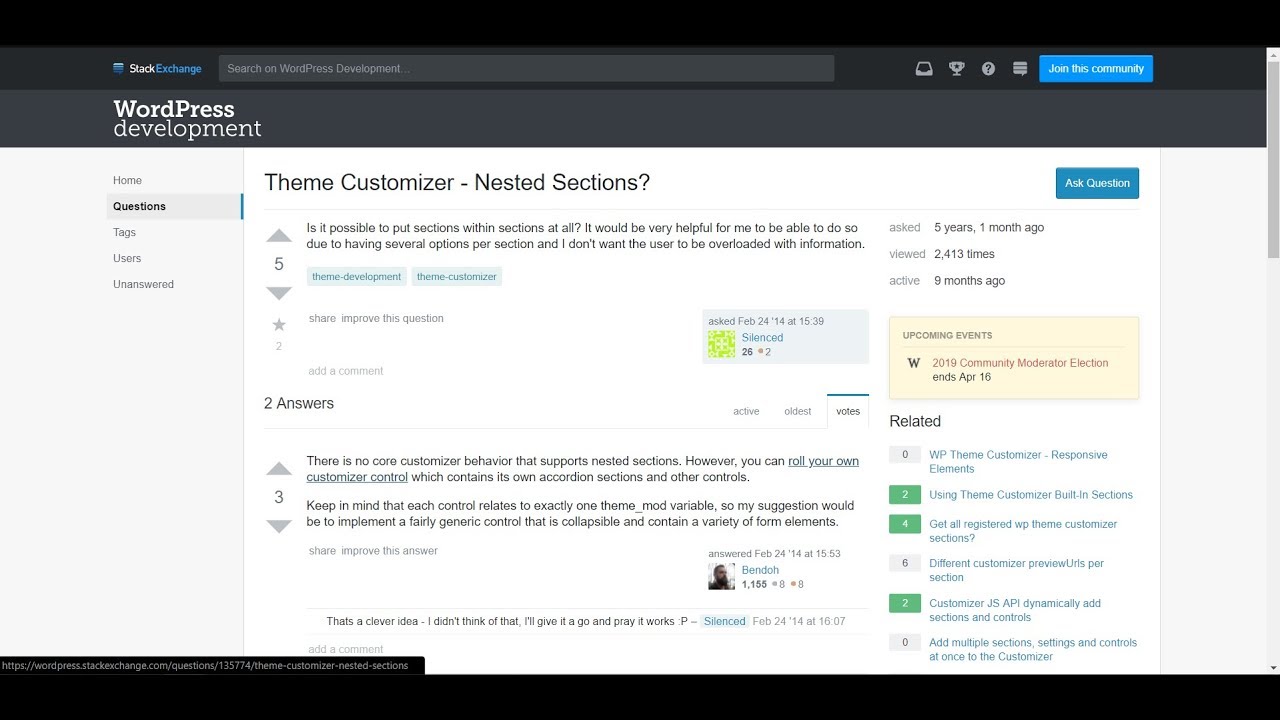Open Add multiple sections, settings and controls
The width and height of the screenshot is (1280, 720).
[x=1033, y=650]
